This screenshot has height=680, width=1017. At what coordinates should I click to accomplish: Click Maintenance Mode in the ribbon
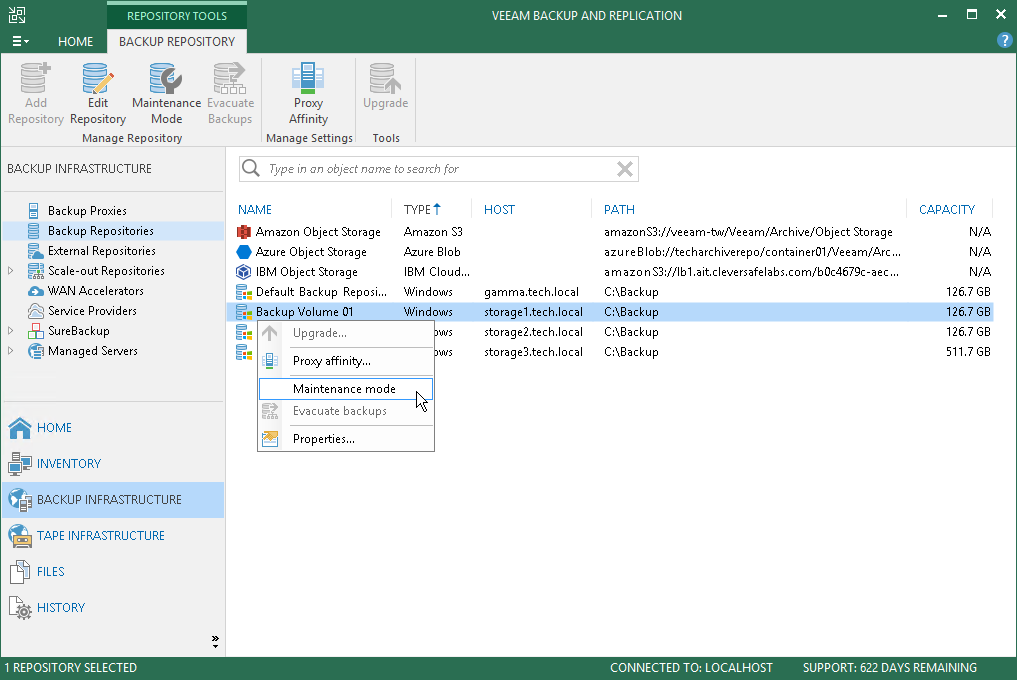point(166,94)
